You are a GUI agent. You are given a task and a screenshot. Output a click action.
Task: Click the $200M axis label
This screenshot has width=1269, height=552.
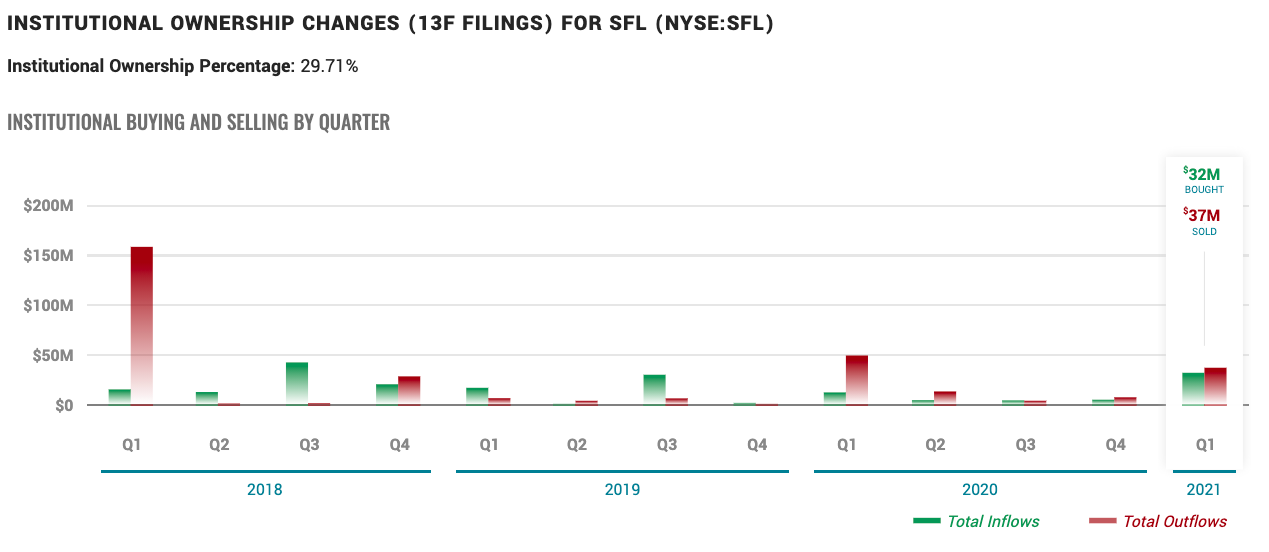(x=49, y=206)
